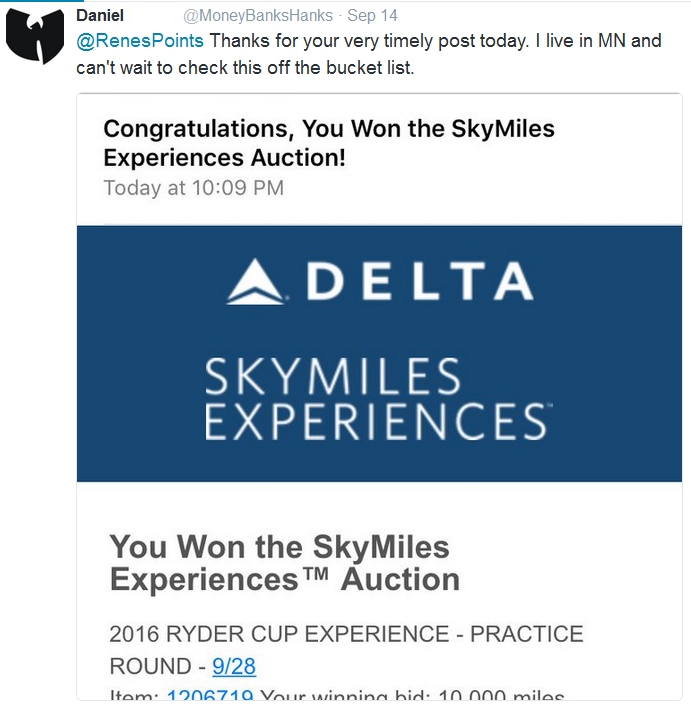The height and width of the screenshot is (712, 691).
Task: Click the SKYMILES word in banner
Action: coord(333,377)
